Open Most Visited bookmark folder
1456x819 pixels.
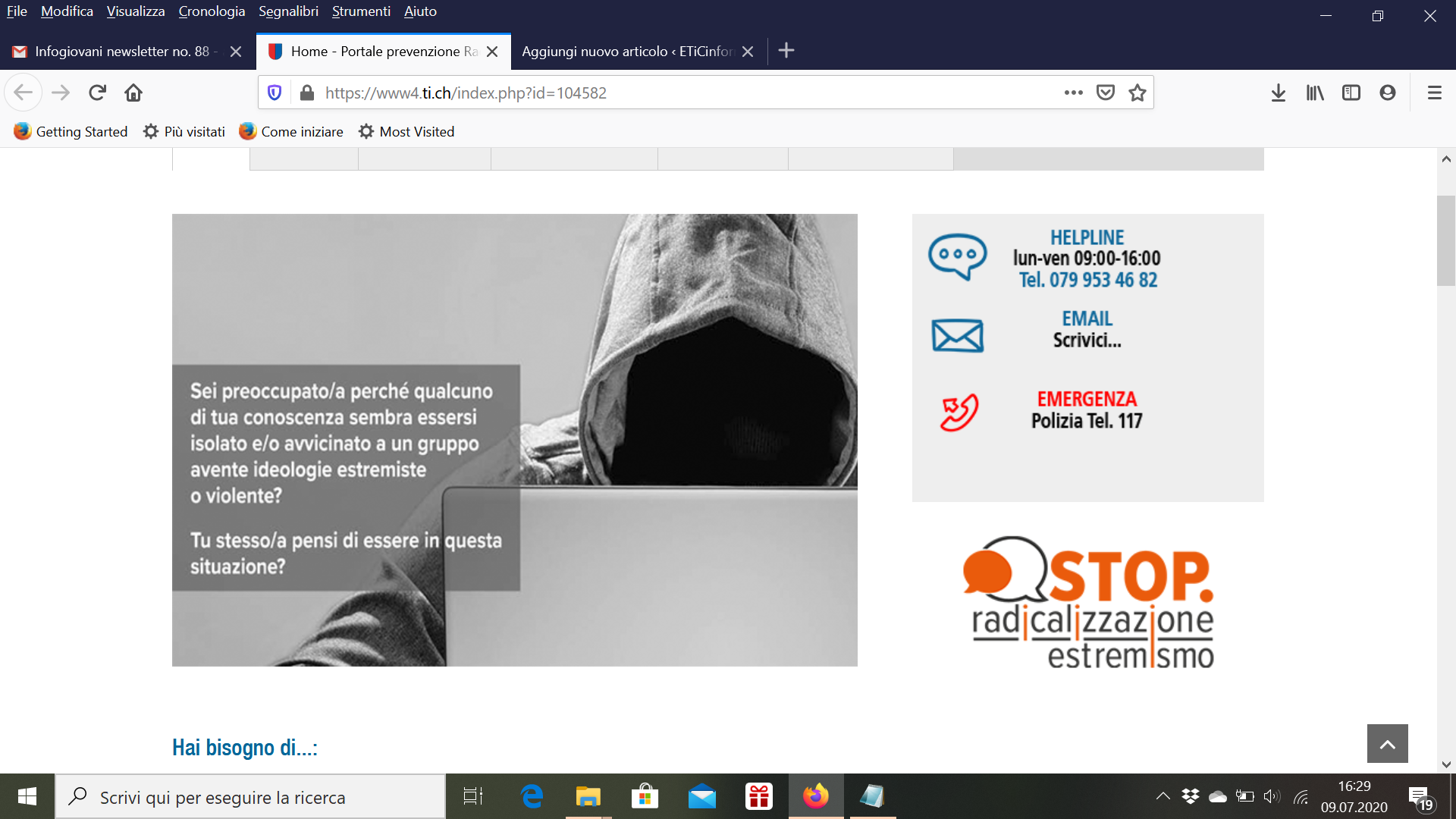(x=406, y=131)
